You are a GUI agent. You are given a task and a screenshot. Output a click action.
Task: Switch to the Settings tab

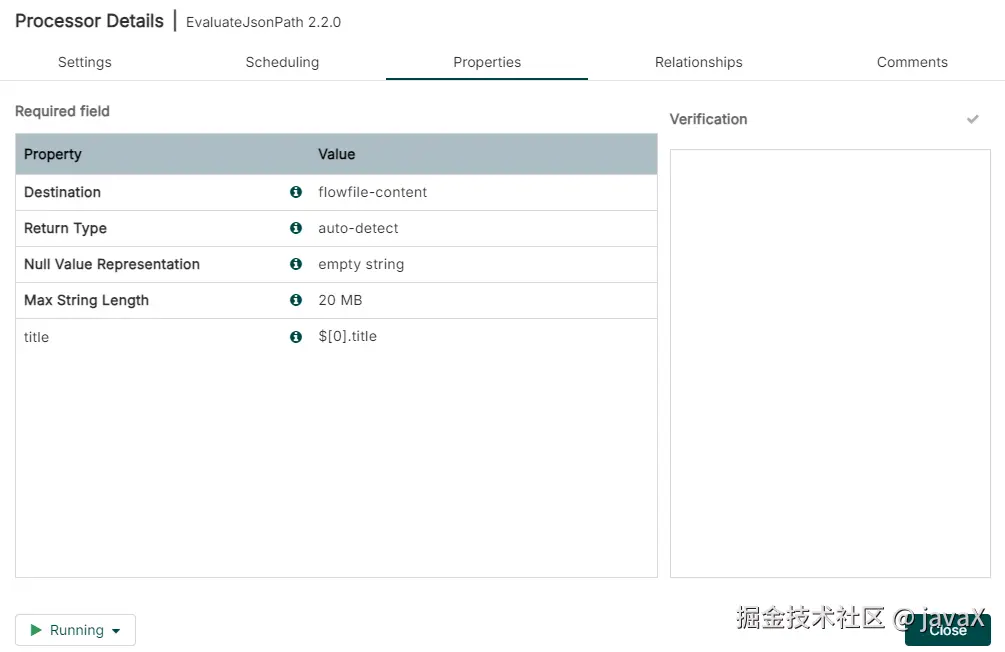85,62
